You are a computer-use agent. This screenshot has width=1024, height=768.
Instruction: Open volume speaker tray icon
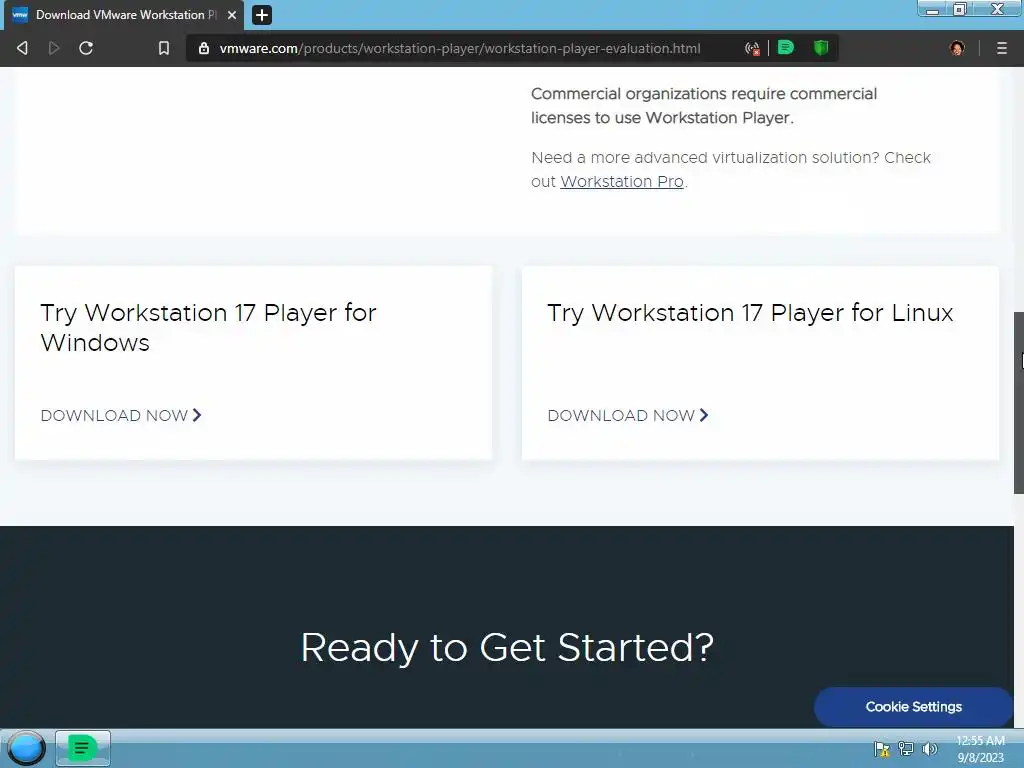[929, 749]
